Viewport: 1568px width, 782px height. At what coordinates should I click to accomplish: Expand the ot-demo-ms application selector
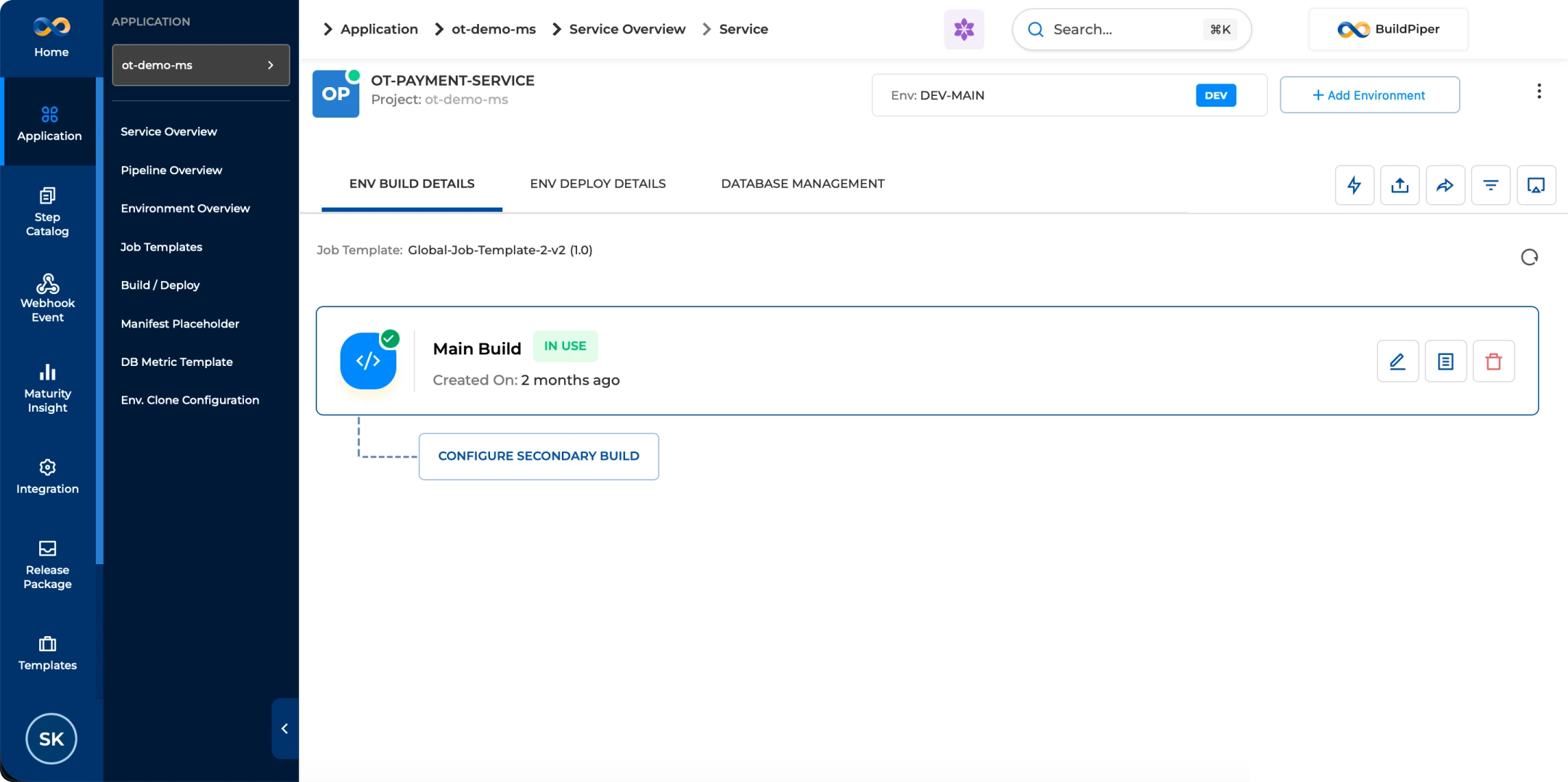click(201, 65)
